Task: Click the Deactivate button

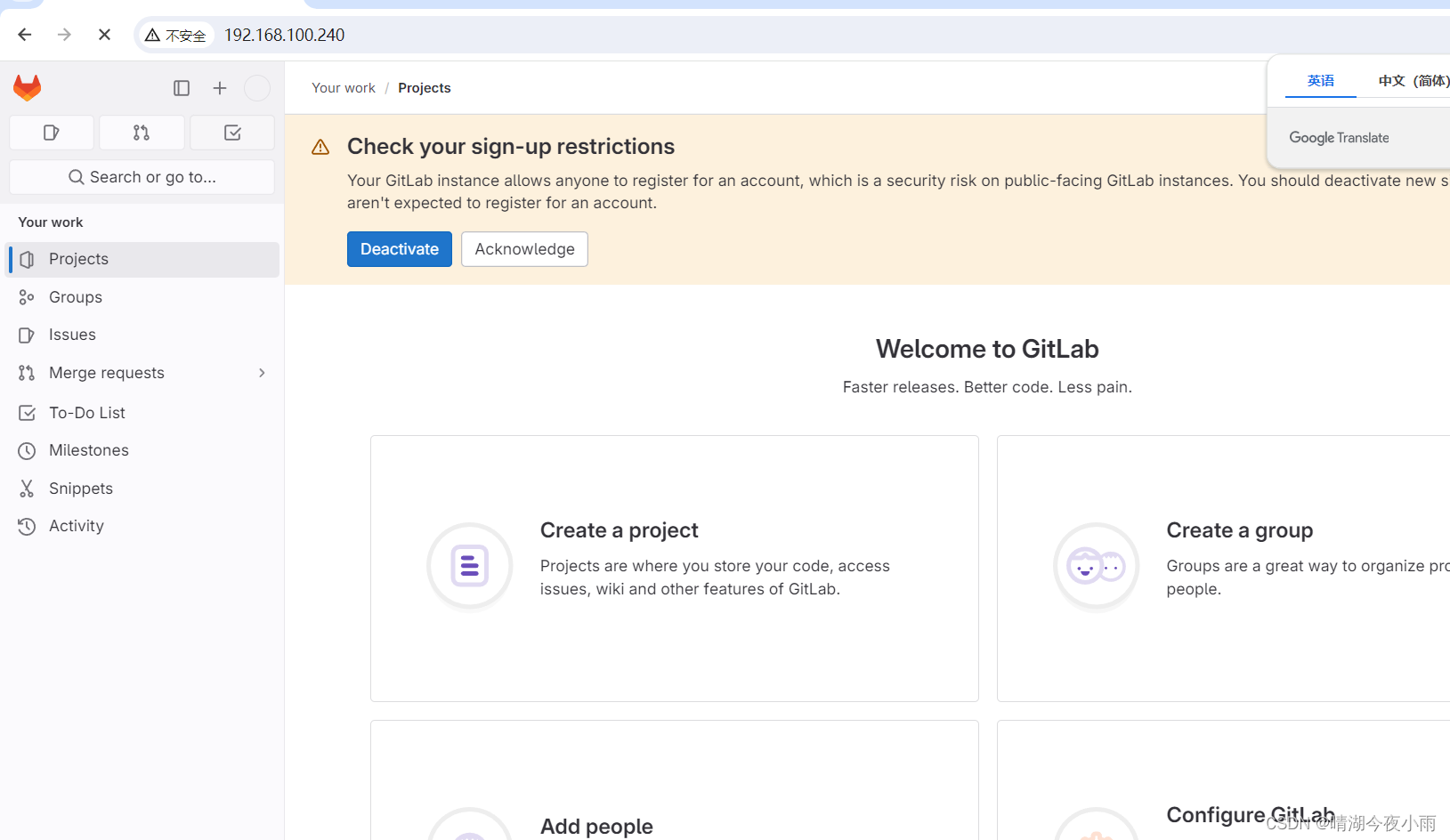Action: pos(400,249)
